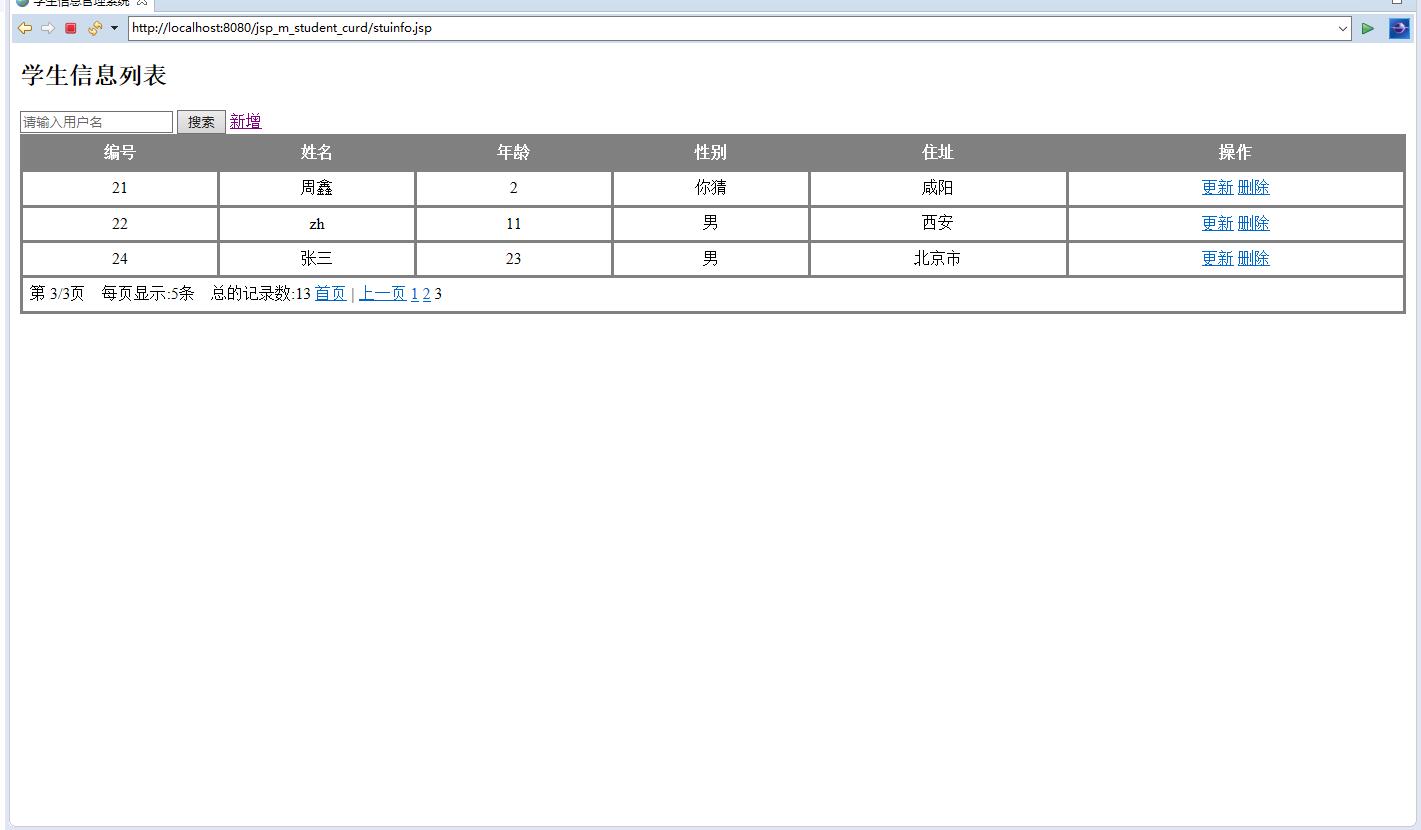Click the 请输入用户名 search input field
Image resolution: width=1421 pixels, height=830 pixels.
pos(95,121)
